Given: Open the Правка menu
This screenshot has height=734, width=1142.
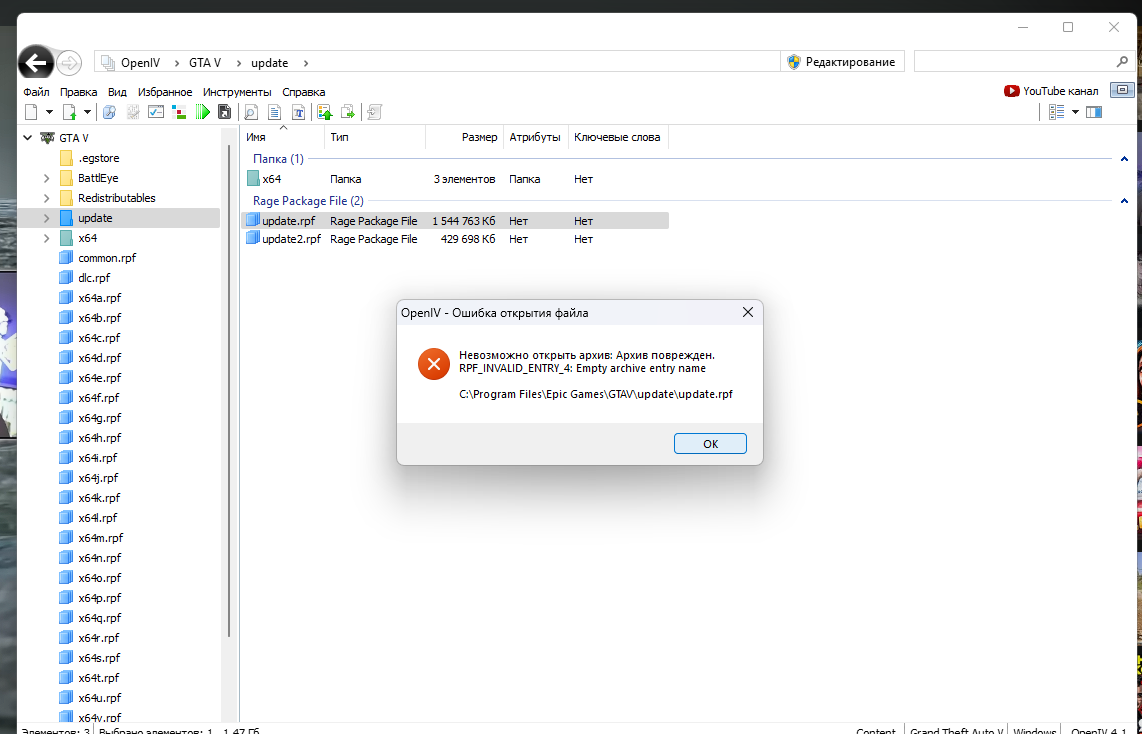Looking at the screenshot, I should tap(79, 92).
